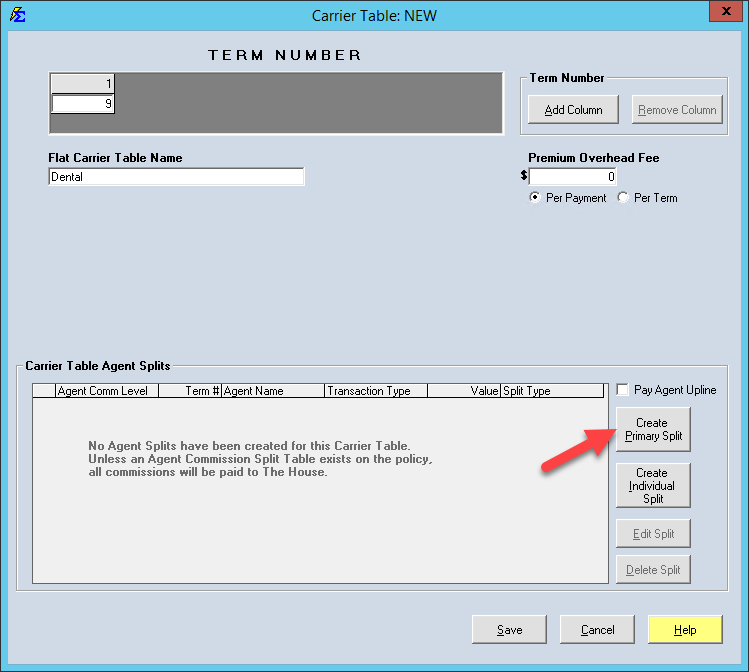Click the Edit Split button
This screenshot has width=749, height=672.
[x=653, y=534]
